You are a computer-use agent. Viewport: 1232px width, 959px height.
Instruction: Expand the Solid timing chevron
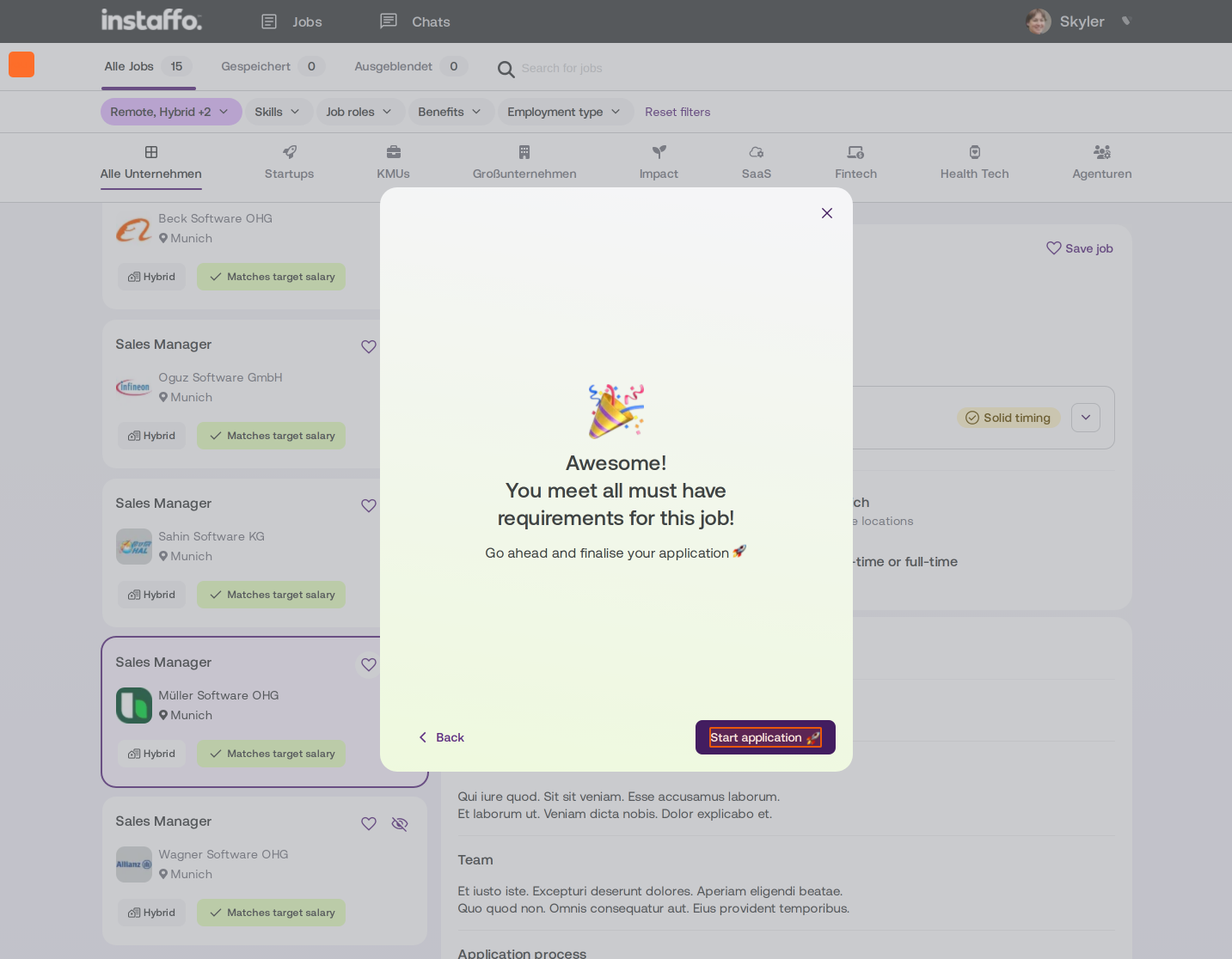(x=1086, y=418)
